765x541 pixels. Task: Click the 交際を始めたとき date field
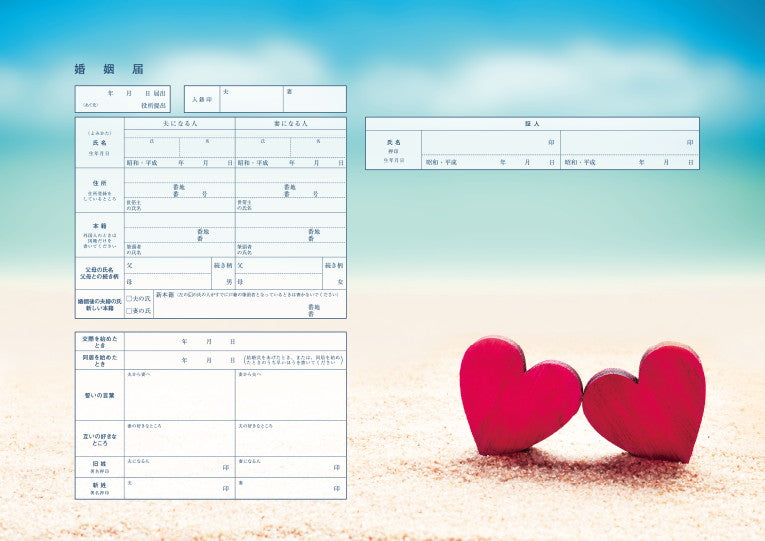208,341
